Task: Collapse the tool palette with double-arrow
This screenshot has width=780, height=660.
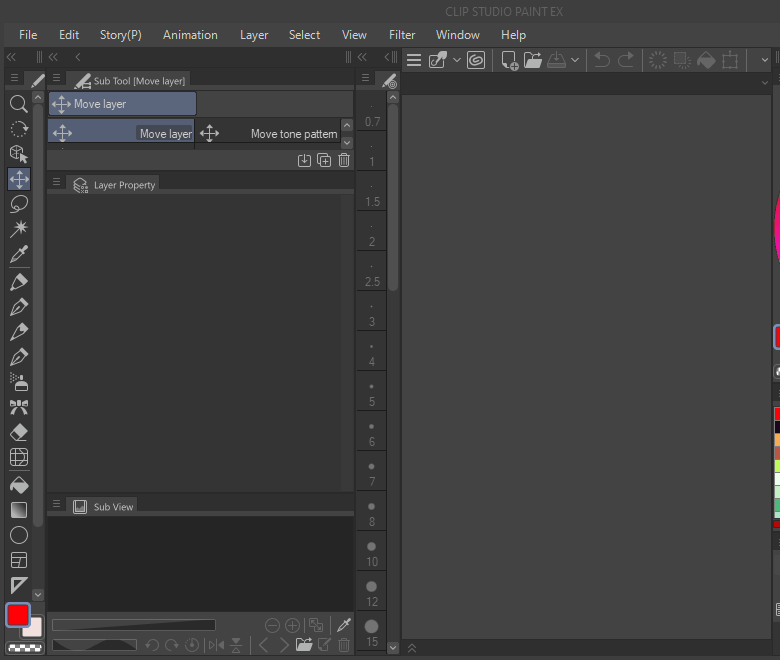Action: [12, 57]
